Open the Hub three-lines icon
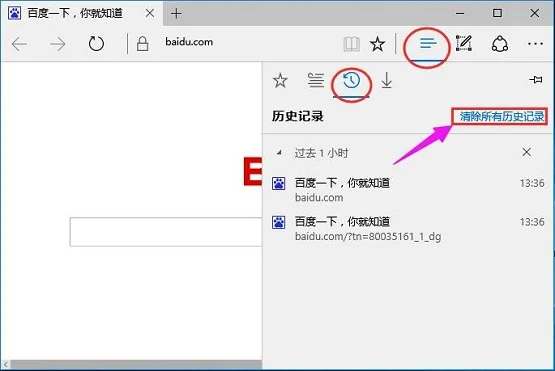 [x=428, y=44]
